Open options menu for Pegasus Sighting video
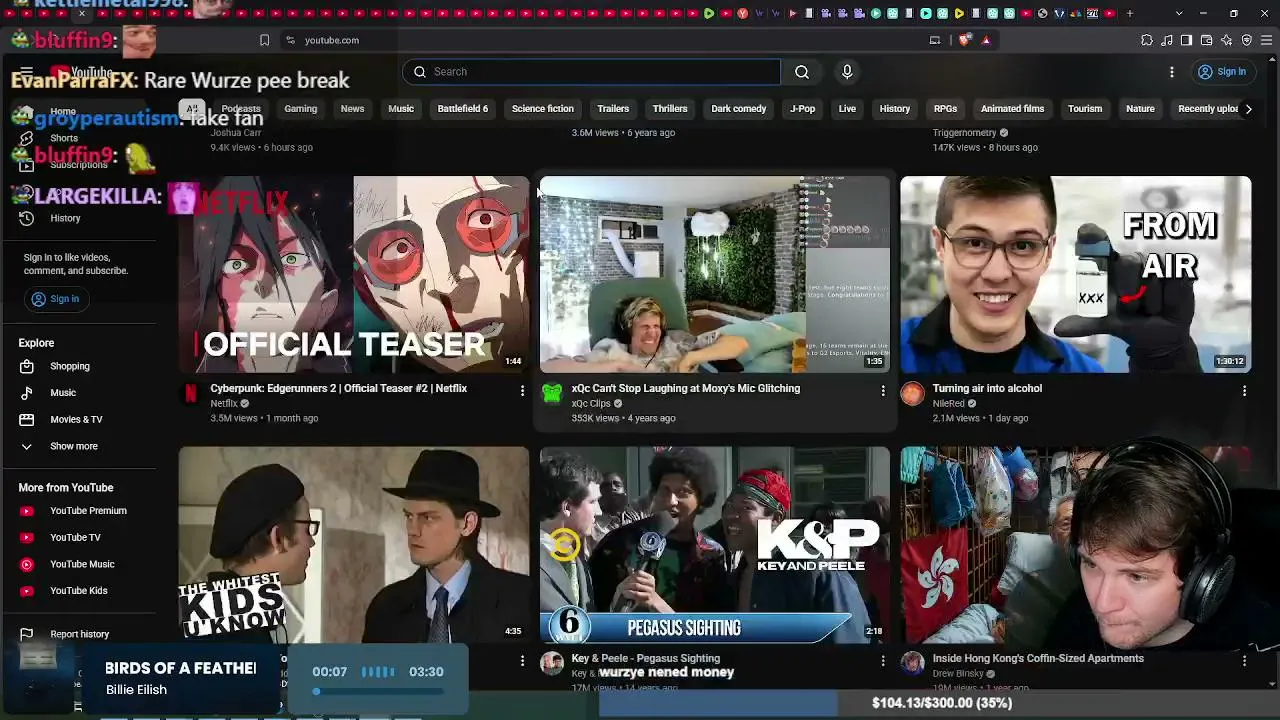Image resolution: width=1280 pixels, height=720 pixels. (x=883, y=661)
